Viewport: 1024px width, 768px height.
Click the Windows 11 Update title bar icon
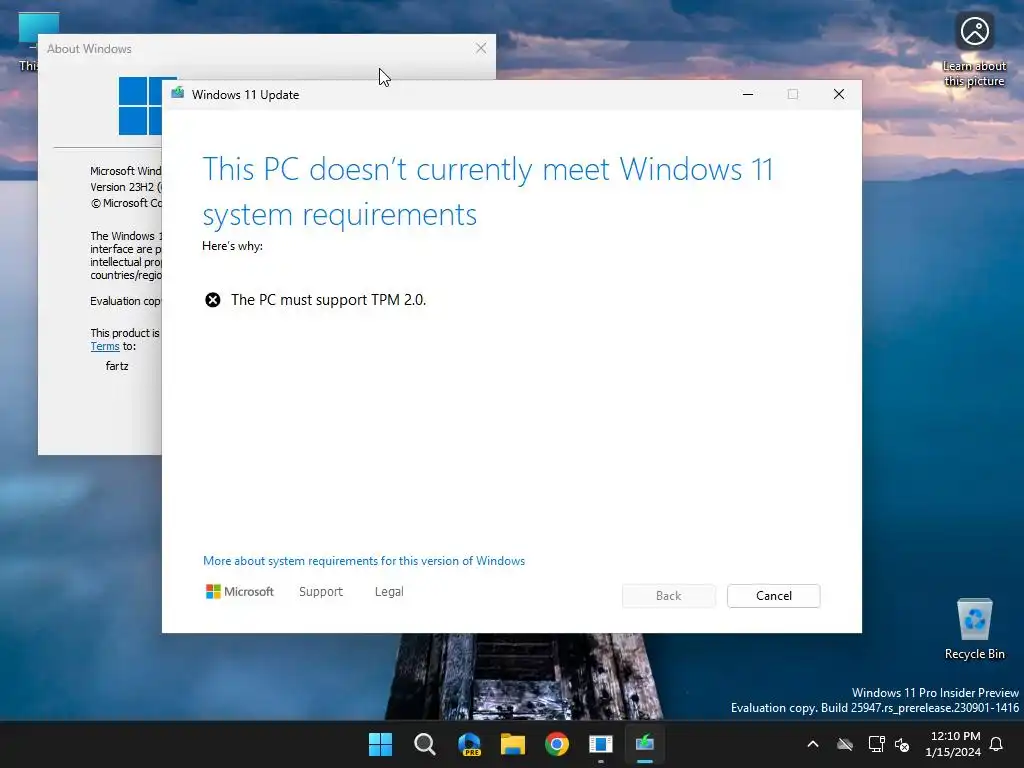pyautogui.click(x=178, y=93)
